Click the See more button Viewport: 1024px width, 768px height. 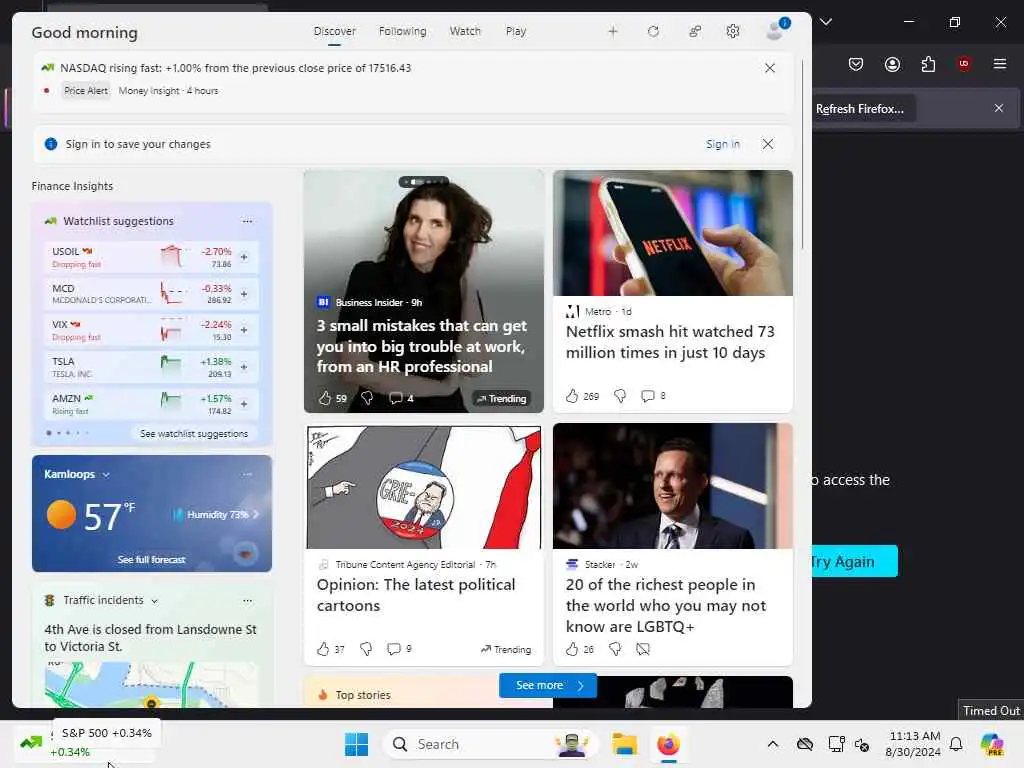(548, 685)
